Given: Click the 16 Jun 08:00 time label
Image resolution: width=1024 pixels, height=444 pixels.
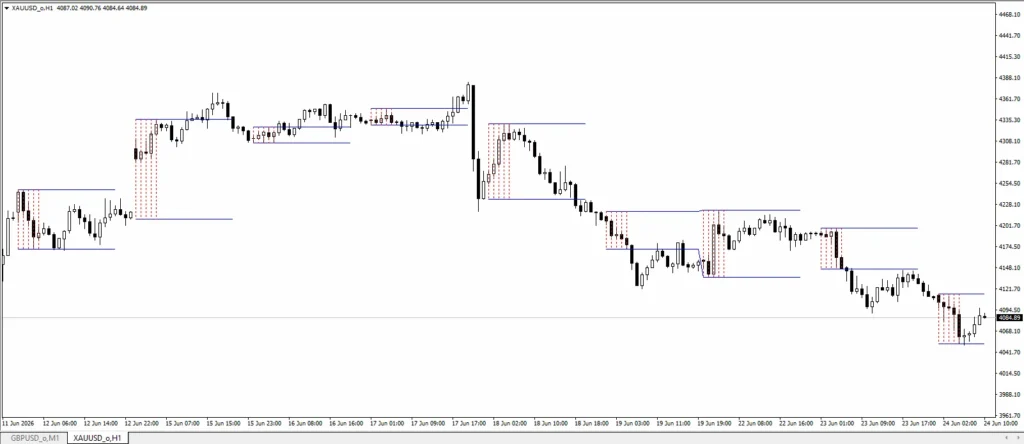Looking at the screenshot, I should coord(306,423).
